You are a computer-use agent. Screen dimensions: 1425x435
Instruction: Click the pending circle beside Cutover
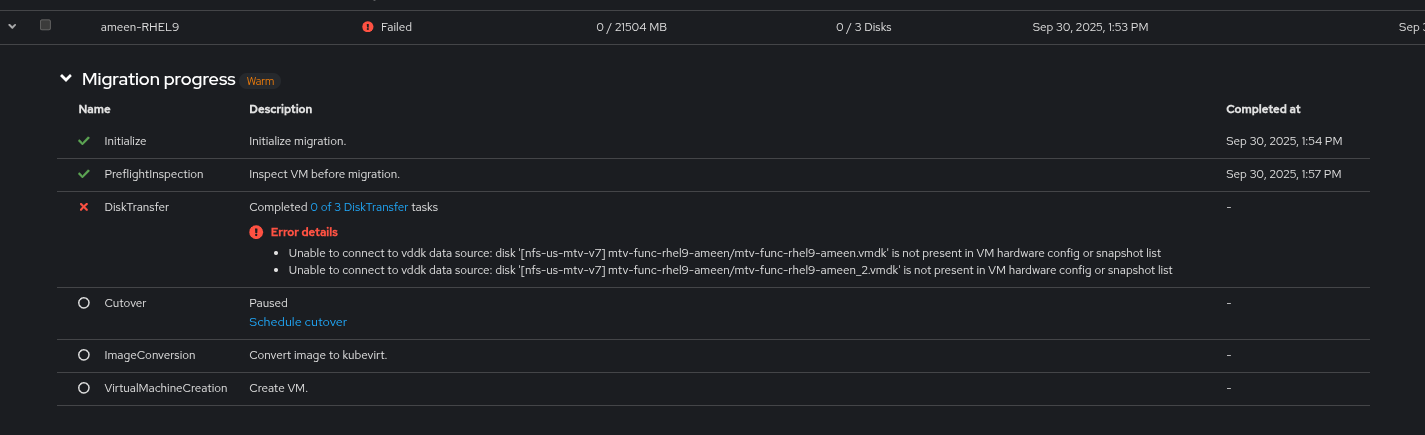(x=84, y=303)
